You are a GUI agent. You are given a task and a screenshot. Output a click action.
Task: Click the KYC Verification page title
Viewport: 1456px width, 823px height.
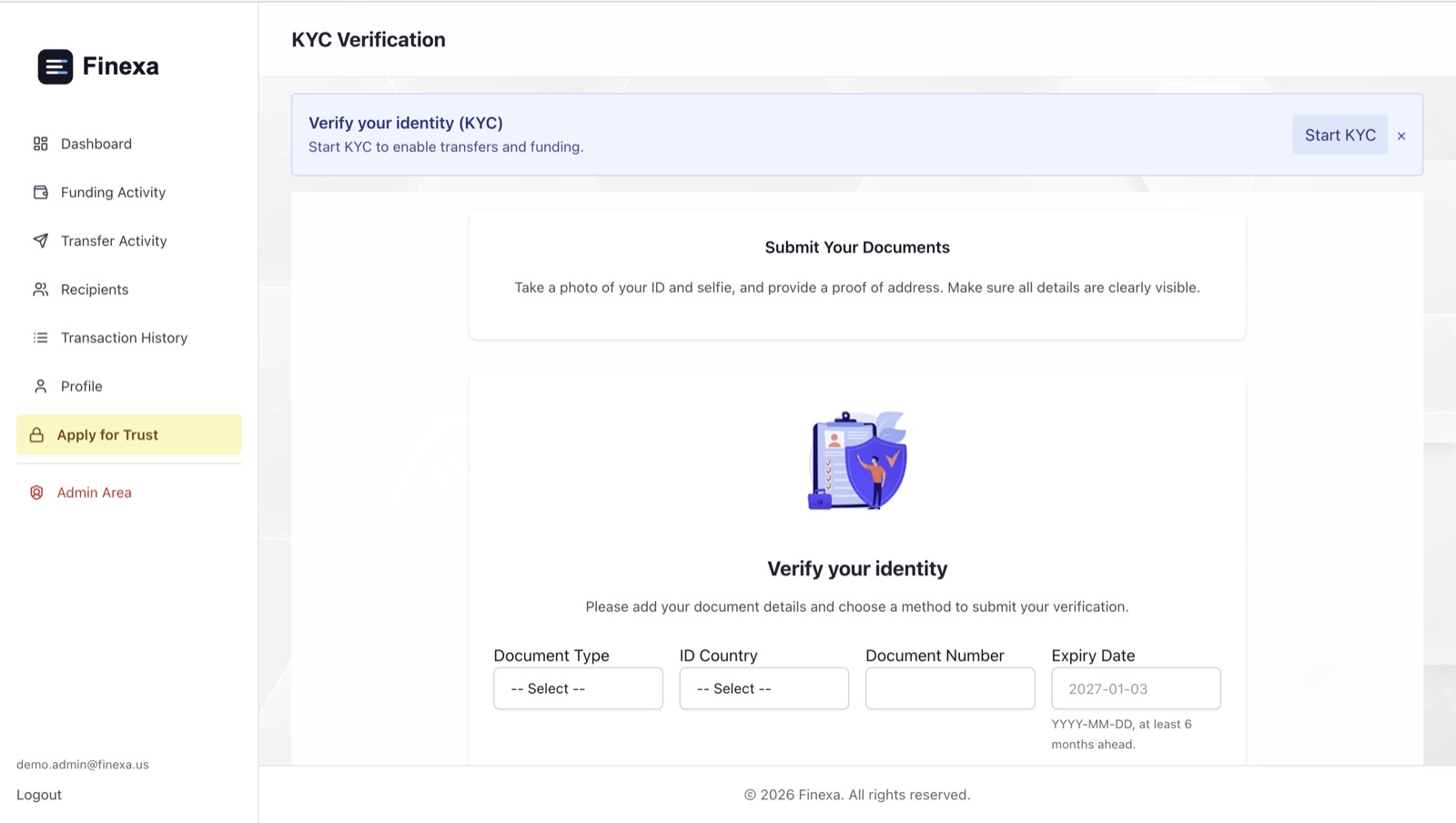tap(369, 40)
